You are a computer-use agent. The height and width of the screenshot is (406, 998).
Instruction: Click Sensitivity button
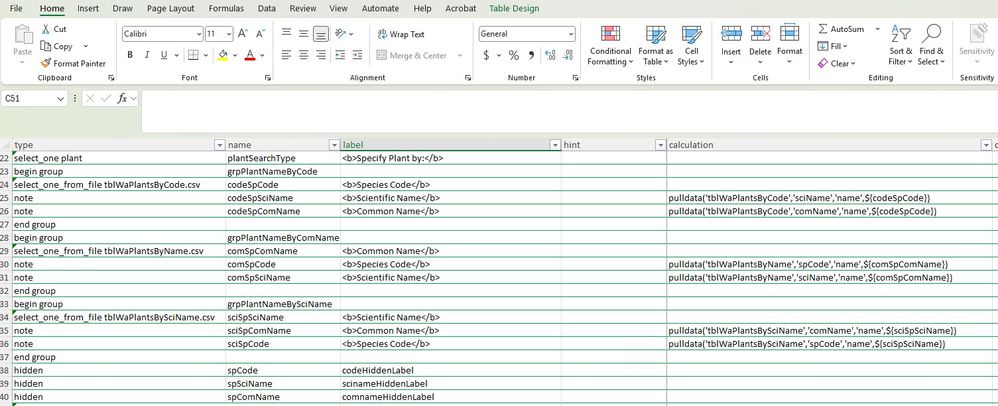[x=976, y=46]
